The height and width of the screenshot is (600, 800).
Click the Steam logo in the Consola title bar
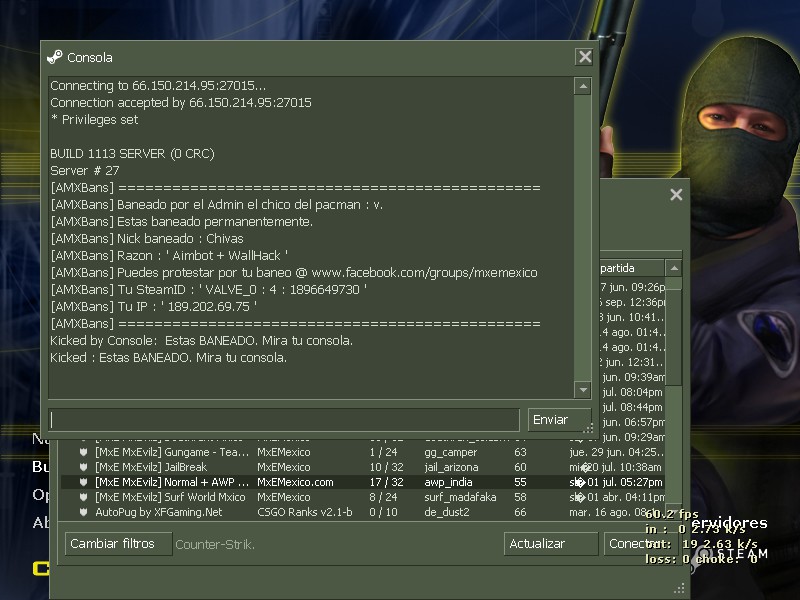54,57
